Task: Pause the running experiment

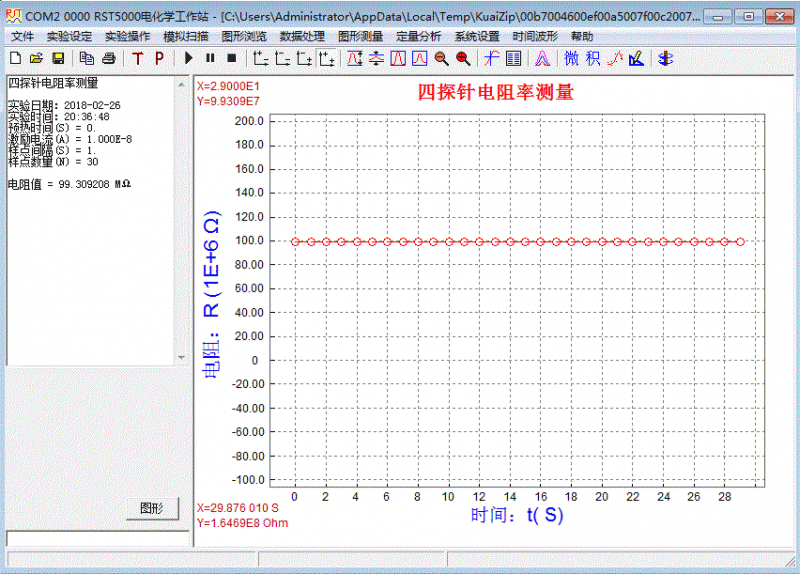Action: (210, 58)
